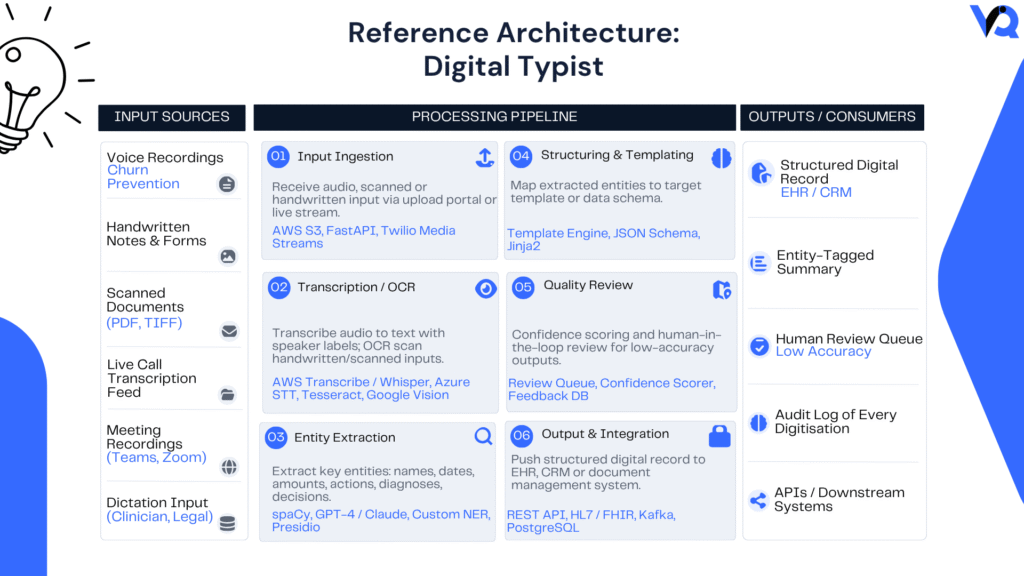Click the database icon beside Dictation Input

pyautogui.click(x=227, y=523)
